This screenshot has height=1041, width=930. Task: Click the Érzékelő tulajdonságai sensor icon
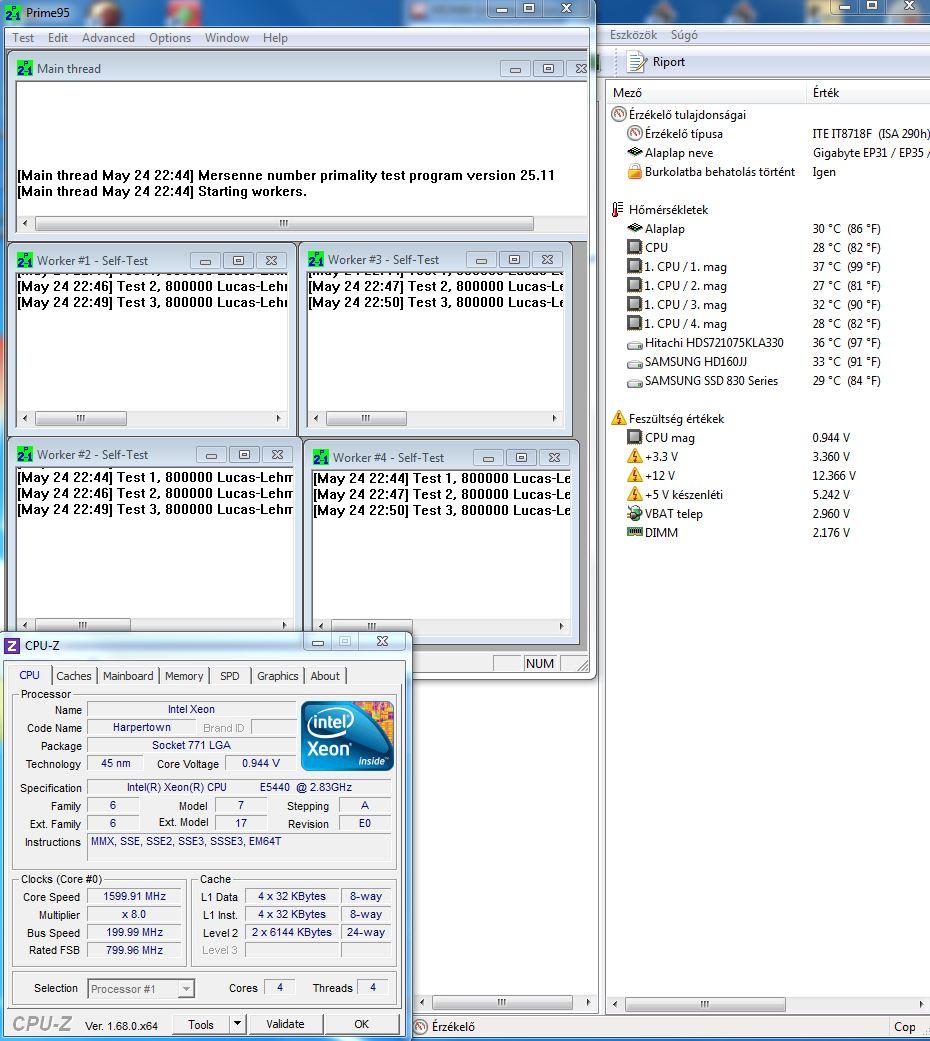point(619,114)
